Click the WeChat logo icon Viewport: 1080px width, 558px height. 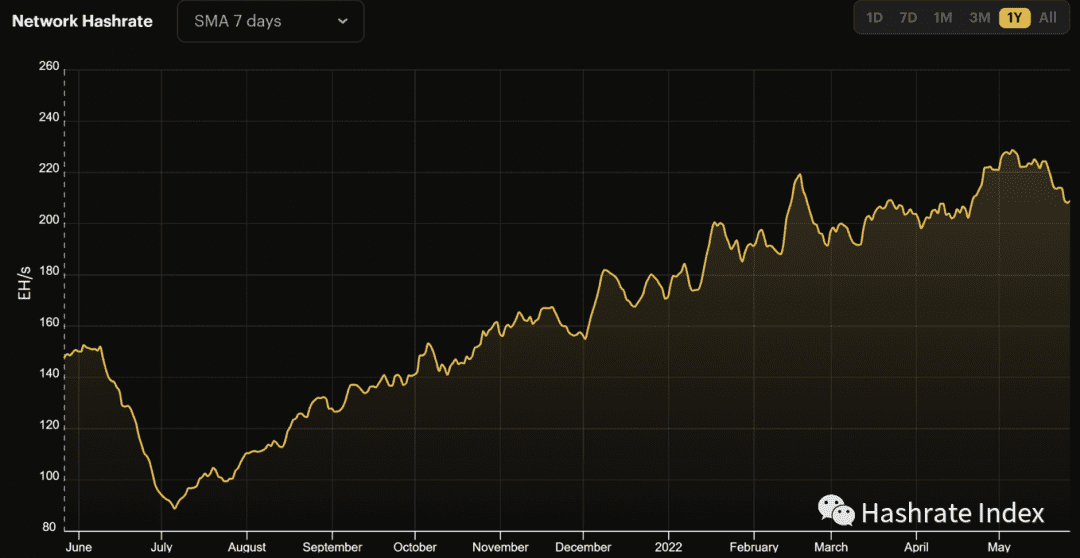click(837, 511)
